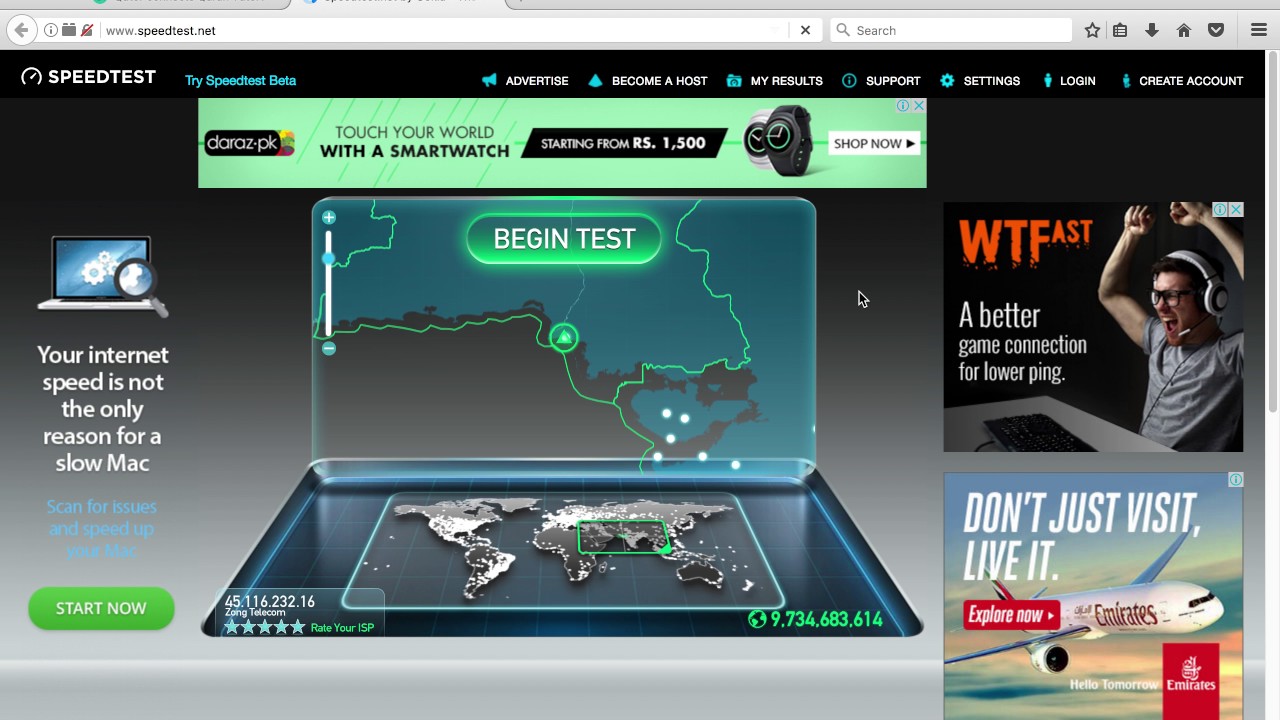Start the speed test with Begin Test
1280x720 pixels.
pos(564,239)
